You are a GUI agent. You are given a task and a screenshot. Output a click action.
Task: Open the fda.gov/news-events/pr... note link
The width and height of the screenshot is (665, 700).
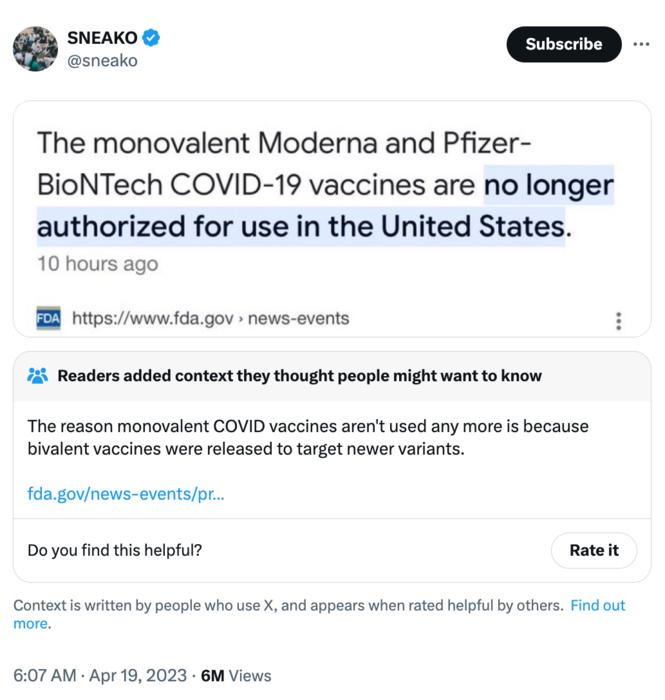tap(126, 492)
